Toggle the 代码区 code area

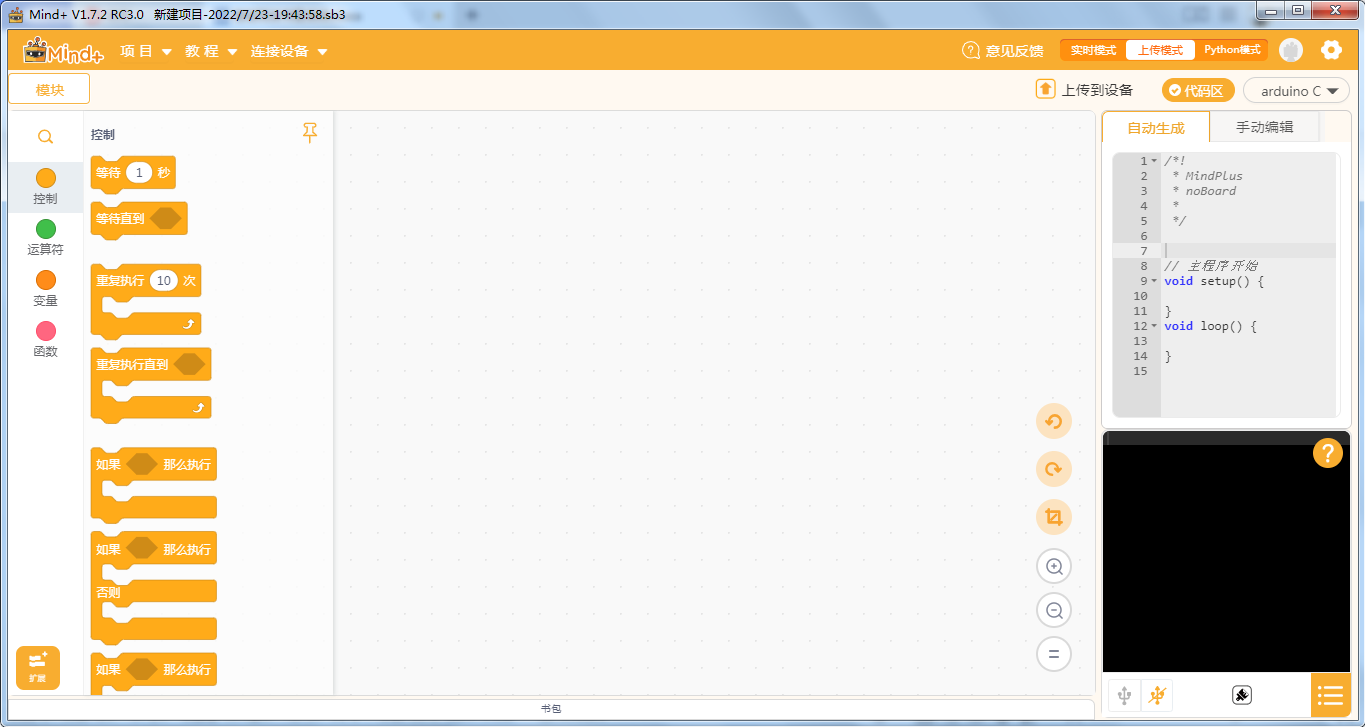pos(1198,90)
